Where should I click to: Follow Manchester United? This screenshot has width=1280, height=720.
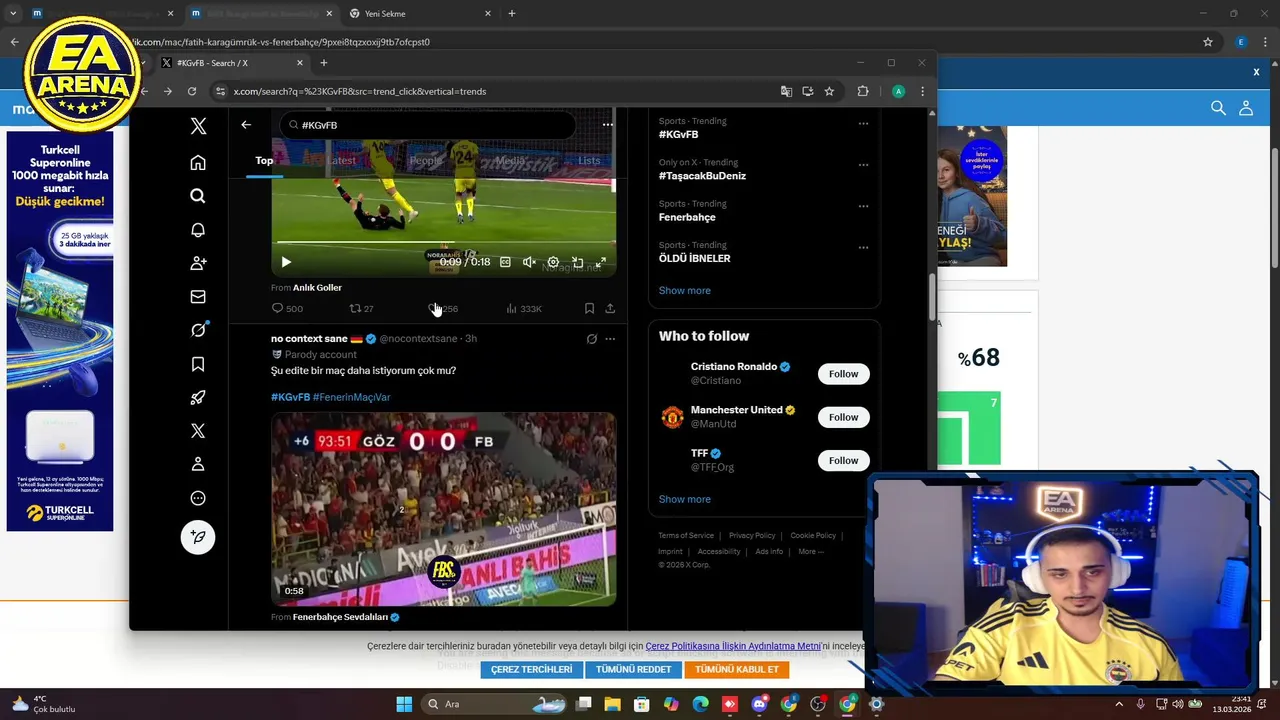pos(843,417)
